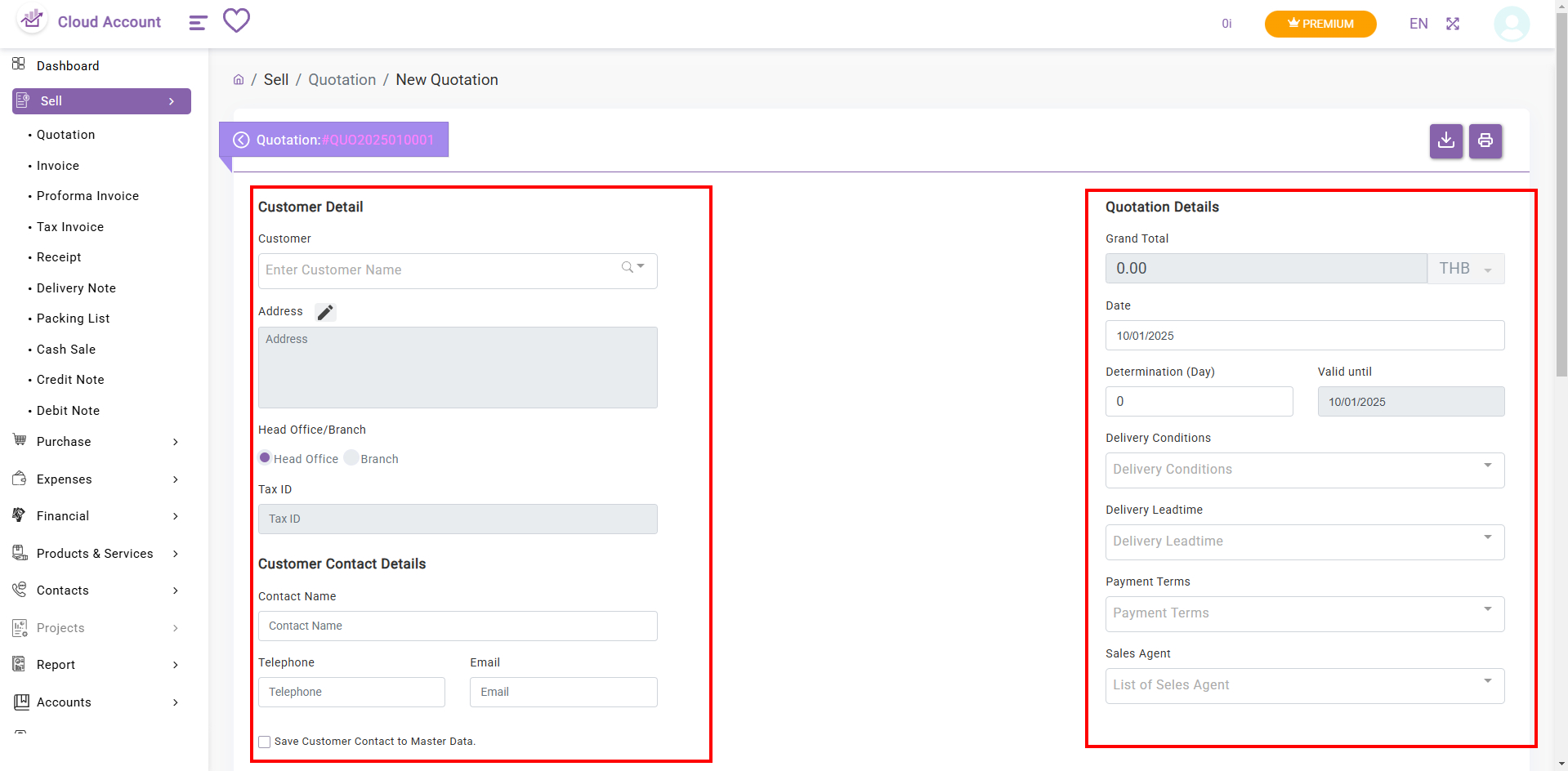The width and height of the screenshot is (1568, 771).
Task: Click the pencil edit icon beside Address
Action: click(x=325, y=312)
